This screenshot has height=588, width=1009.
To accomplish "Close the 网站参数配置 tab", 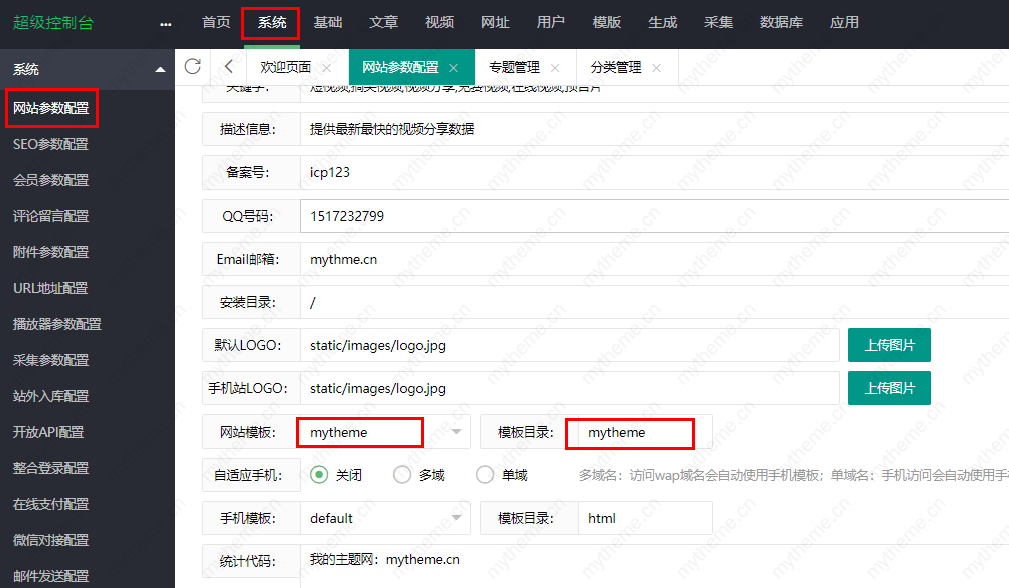I will click(453, 68).
